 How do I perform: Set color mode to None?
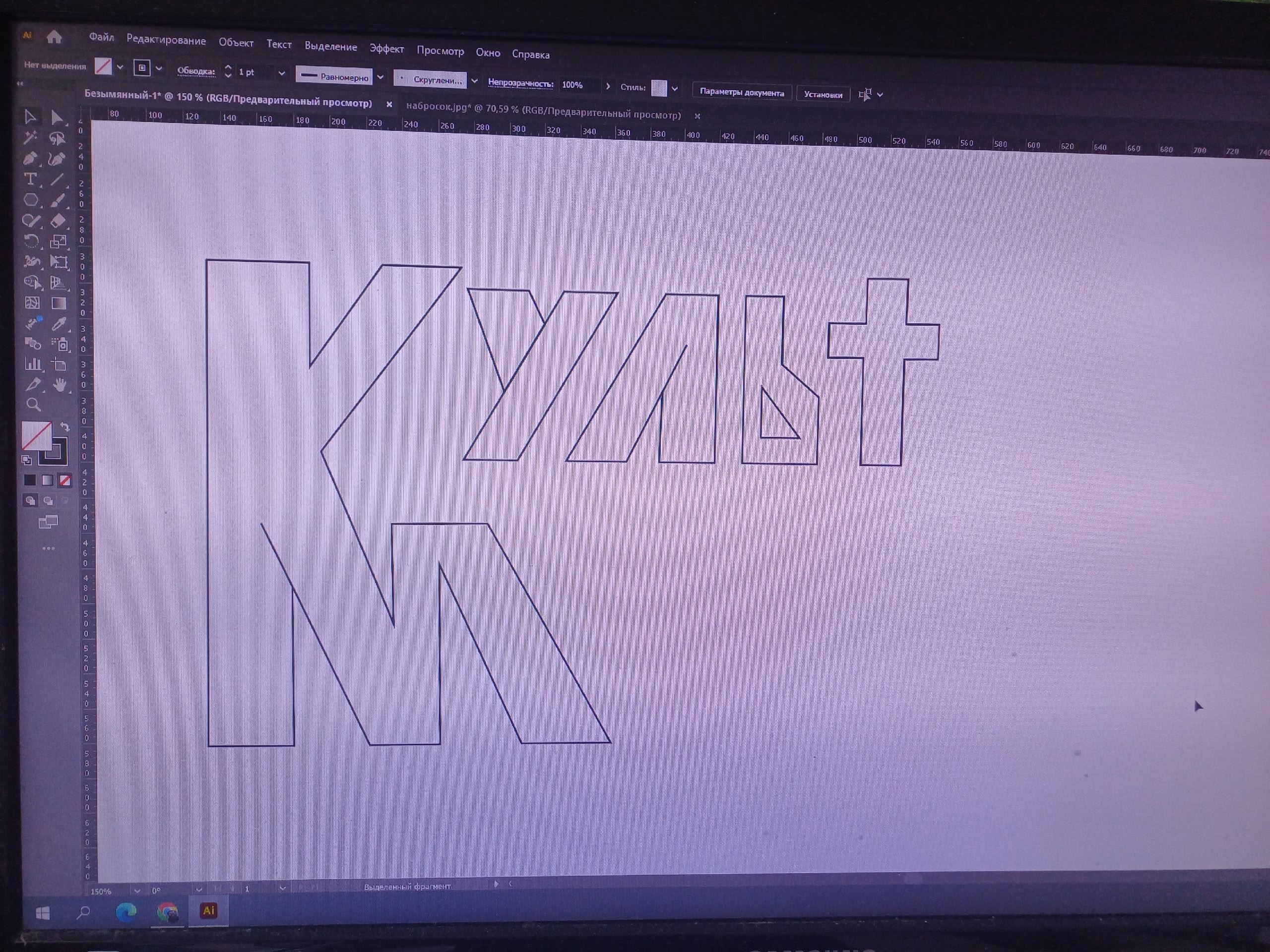coord(65,481)
